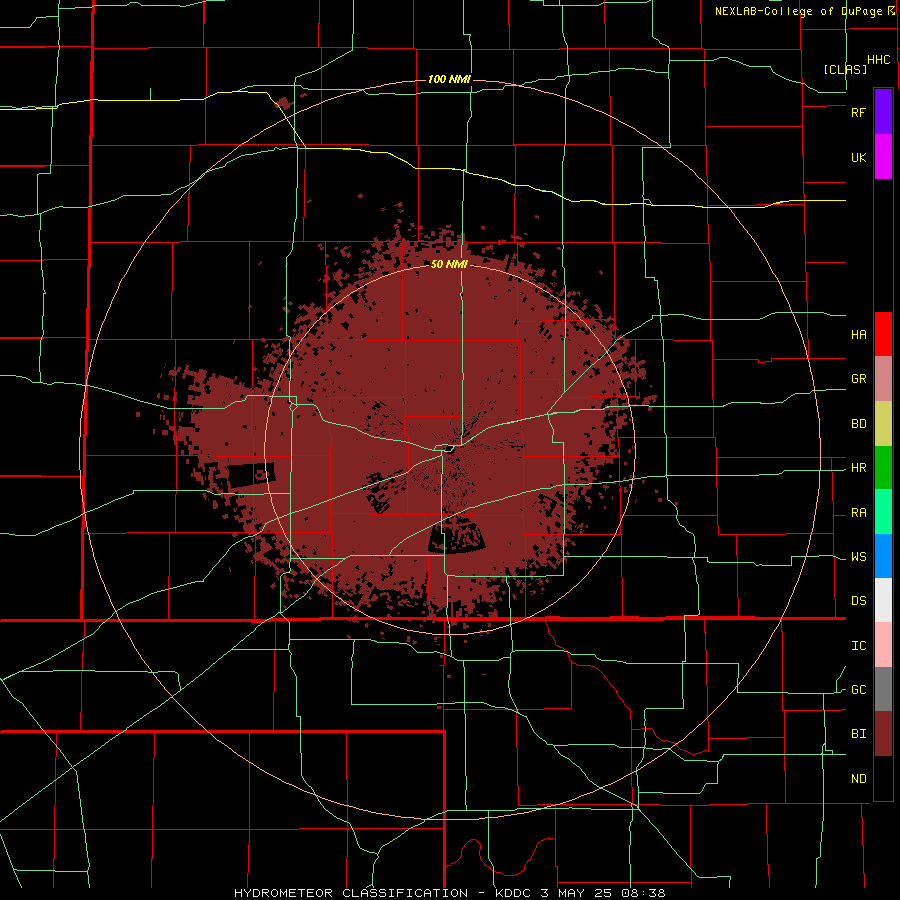
Task: Click the light pink IC legend swatch
Action: [x=883, y=645]
